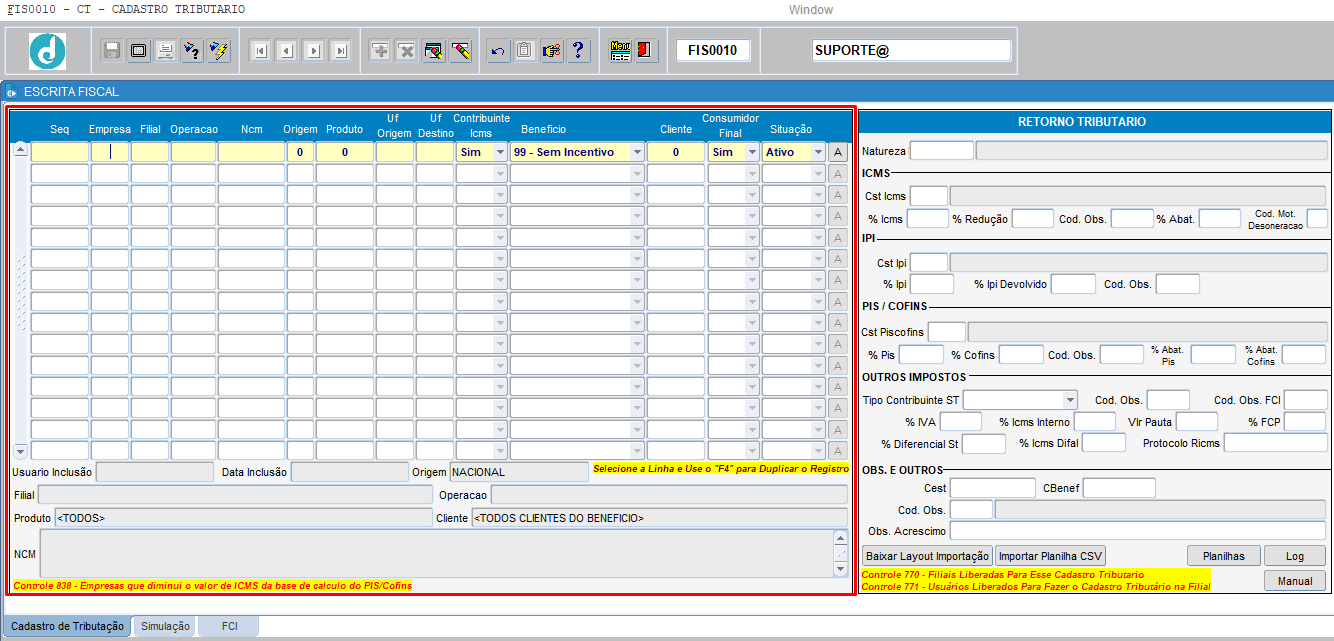
Task: Open Help via question mark icon
Action: (x=579, y=51)
